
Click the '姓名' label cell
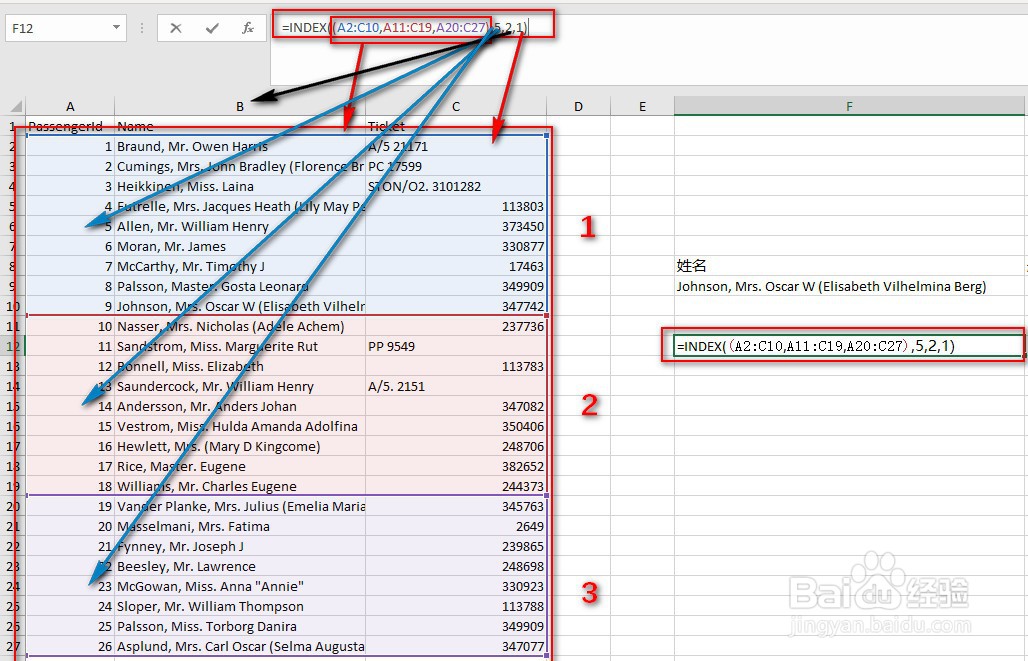[x=849, y=266]
